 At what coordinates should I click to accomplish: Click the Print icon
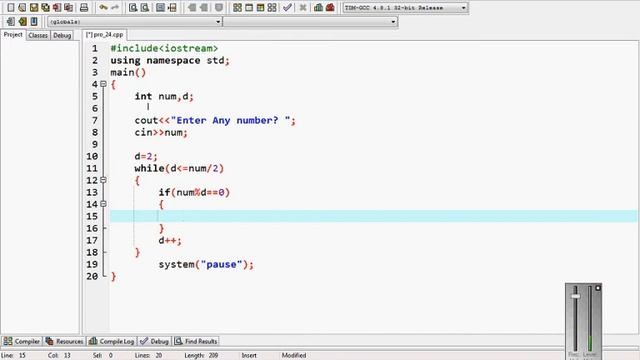pos(84,7)
